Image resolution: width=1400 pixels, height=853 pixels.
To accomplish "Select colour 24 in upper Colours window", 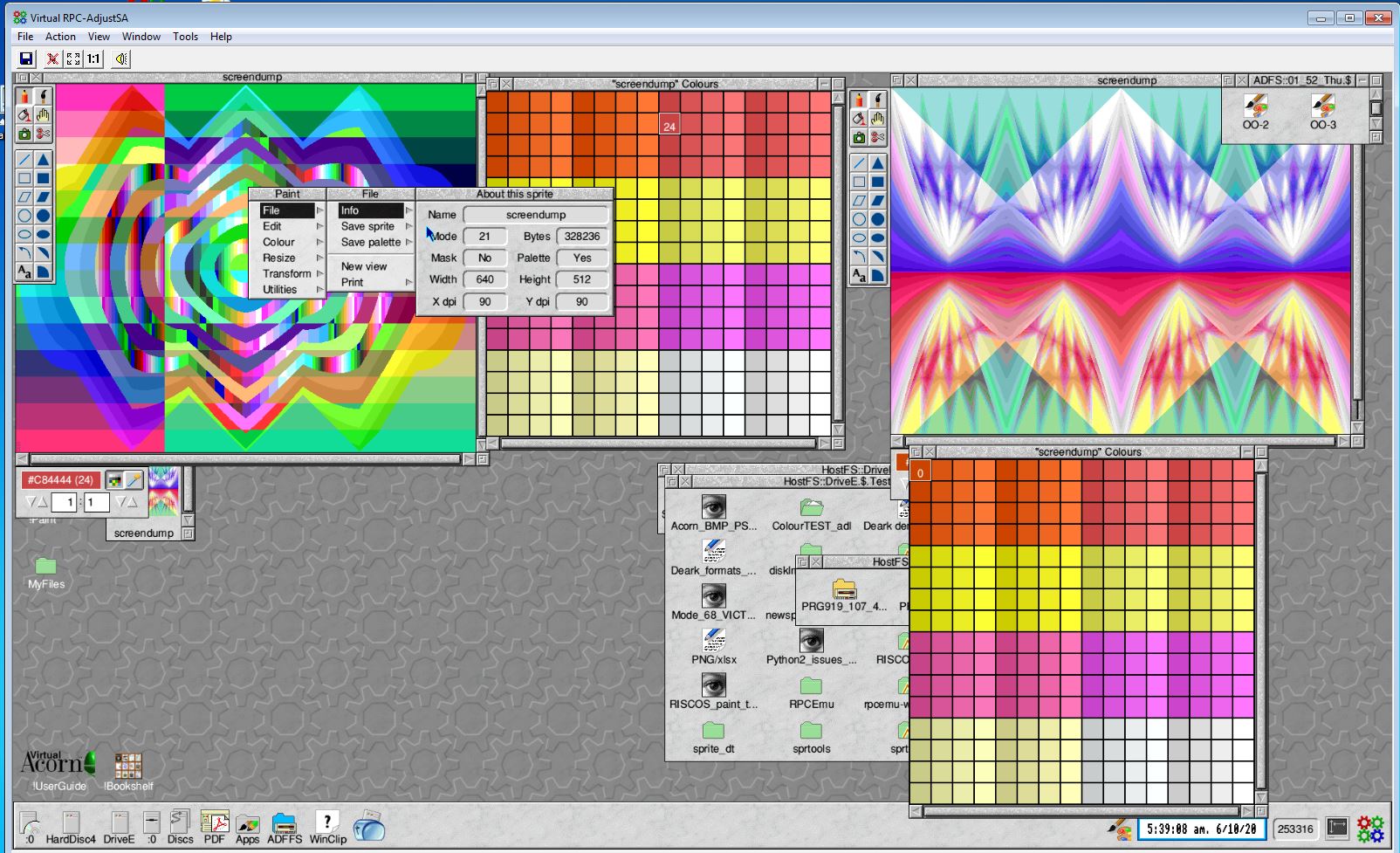I will click(669, 125).
